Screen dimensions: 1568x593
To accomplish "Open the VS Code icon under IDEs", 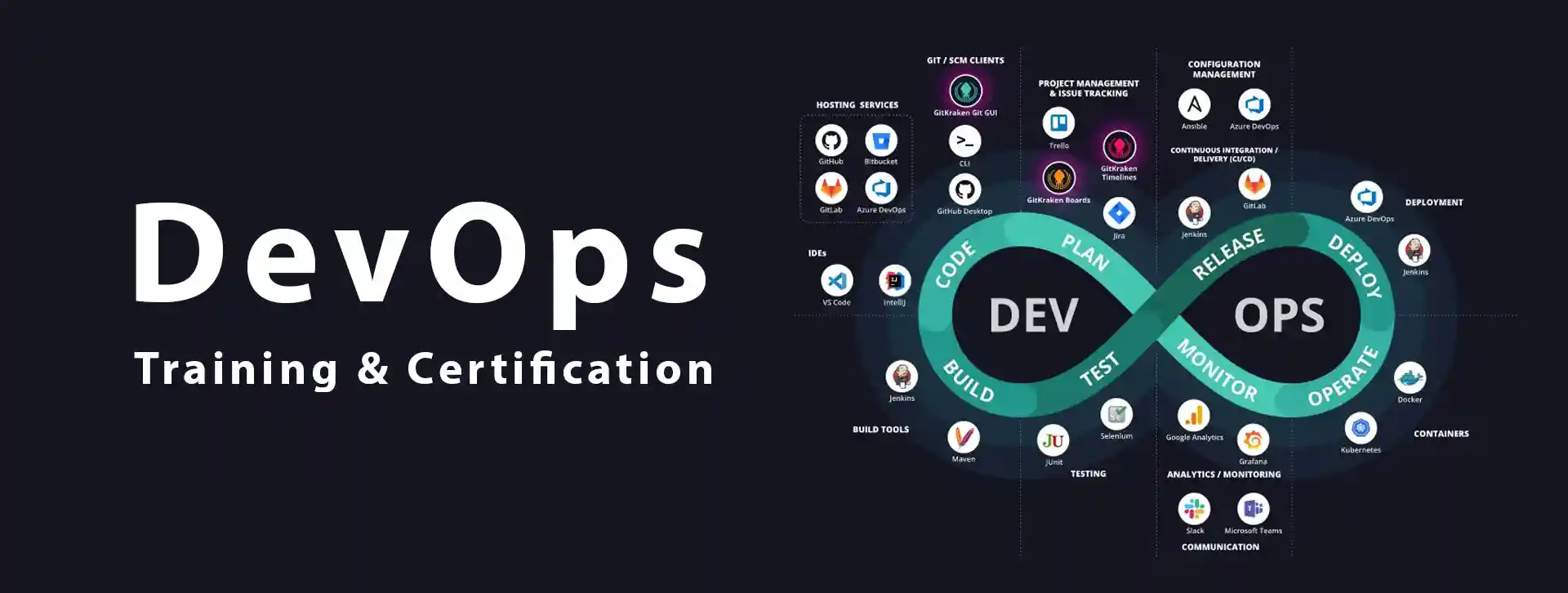I will point(836,281).
